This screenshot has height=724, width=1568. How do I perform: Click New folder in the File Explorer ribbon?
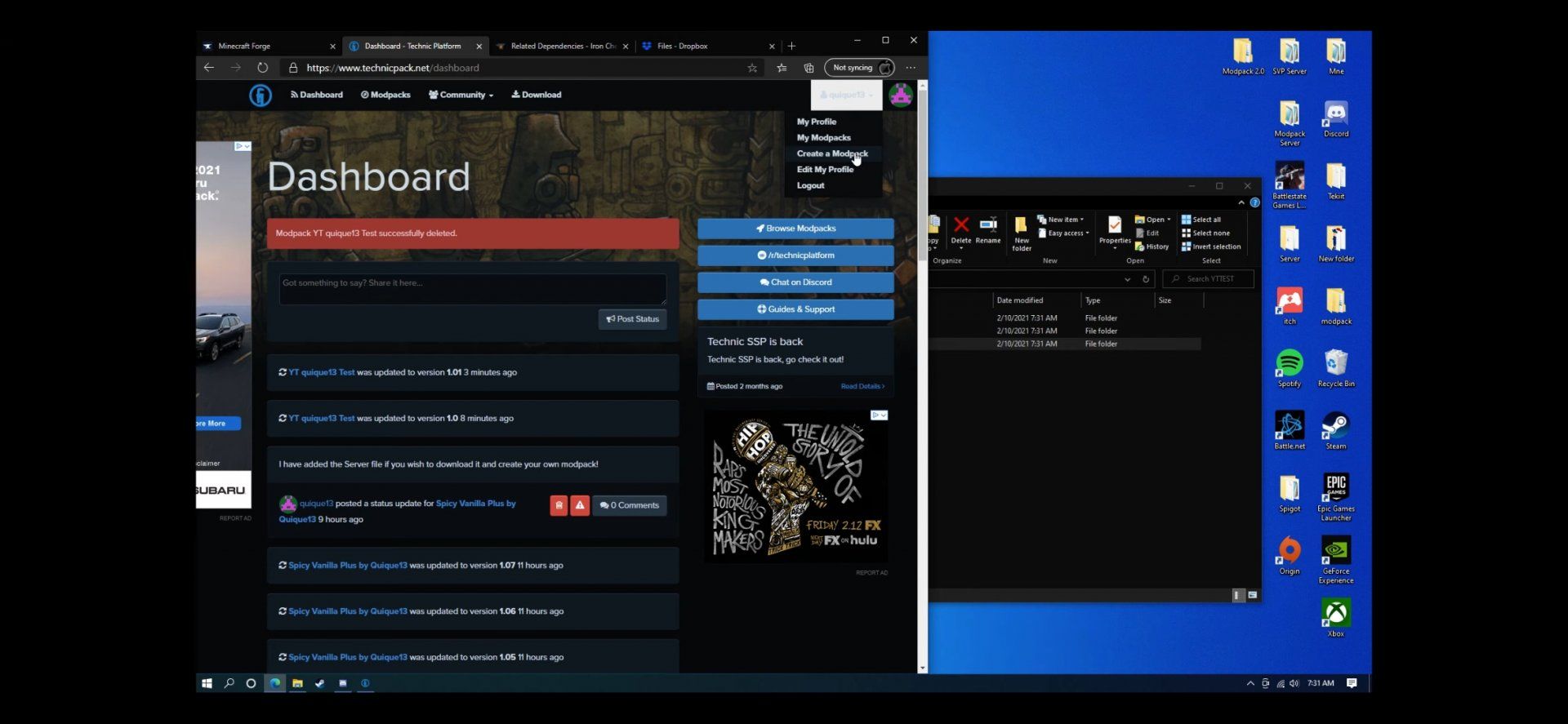1022,234
